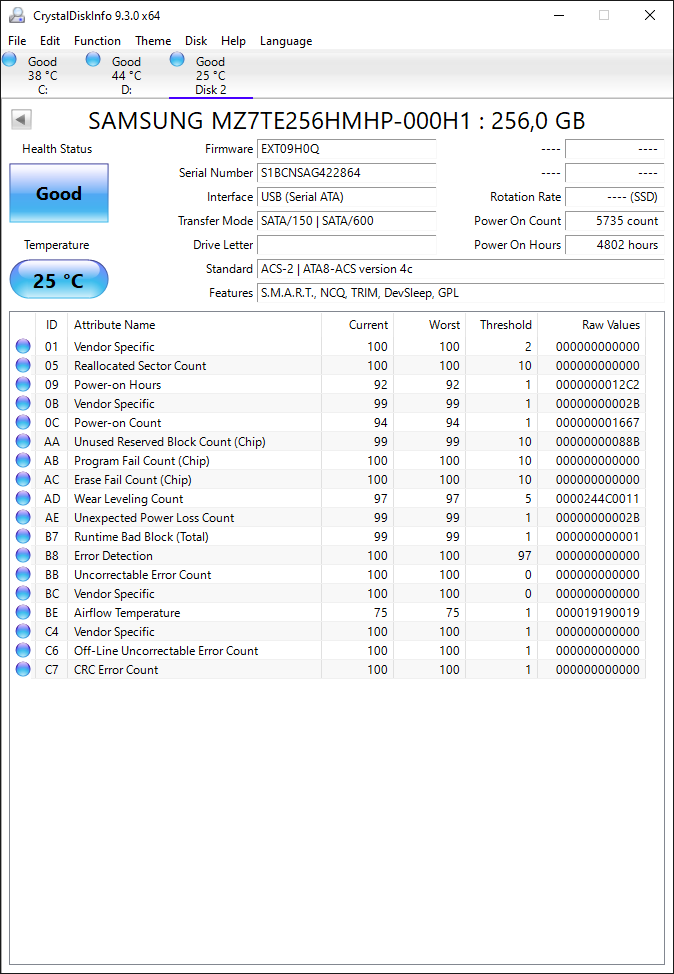
Task: Open the Disk menu
Action: coord(196,41)
